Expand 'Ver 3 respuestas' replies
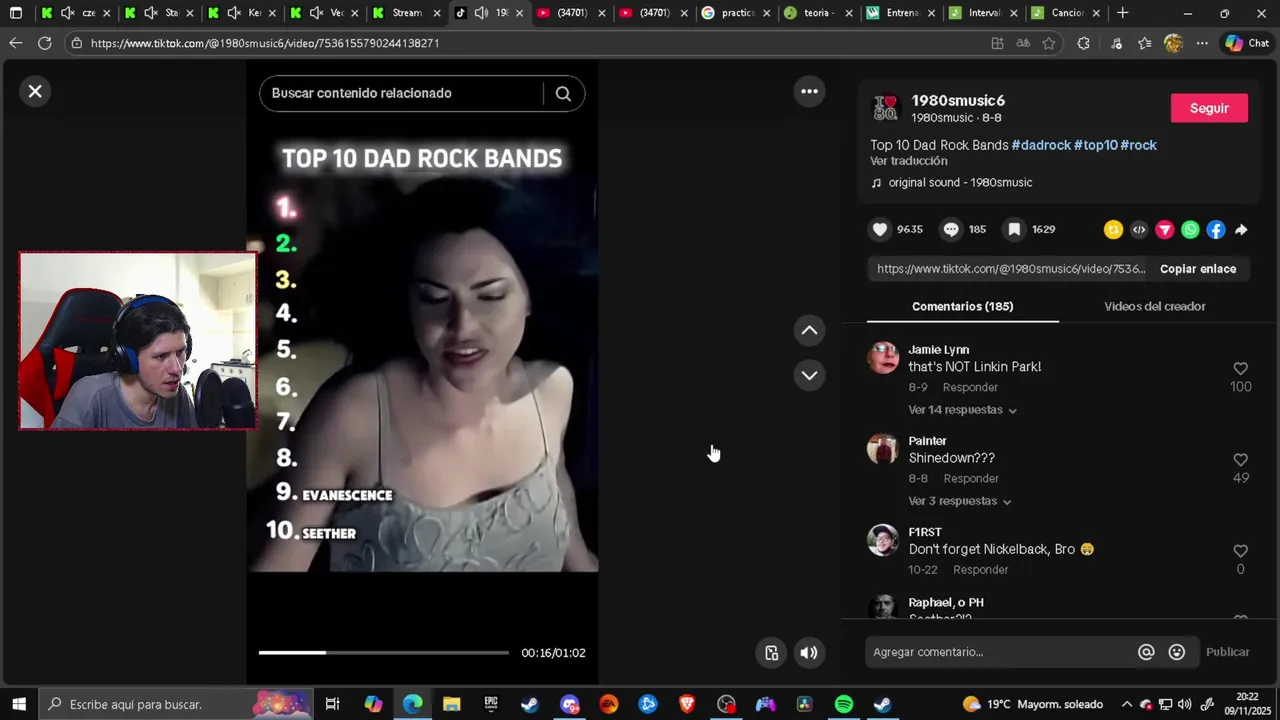Viewport: 1280px width, 720px height. (x=959, y=501)
